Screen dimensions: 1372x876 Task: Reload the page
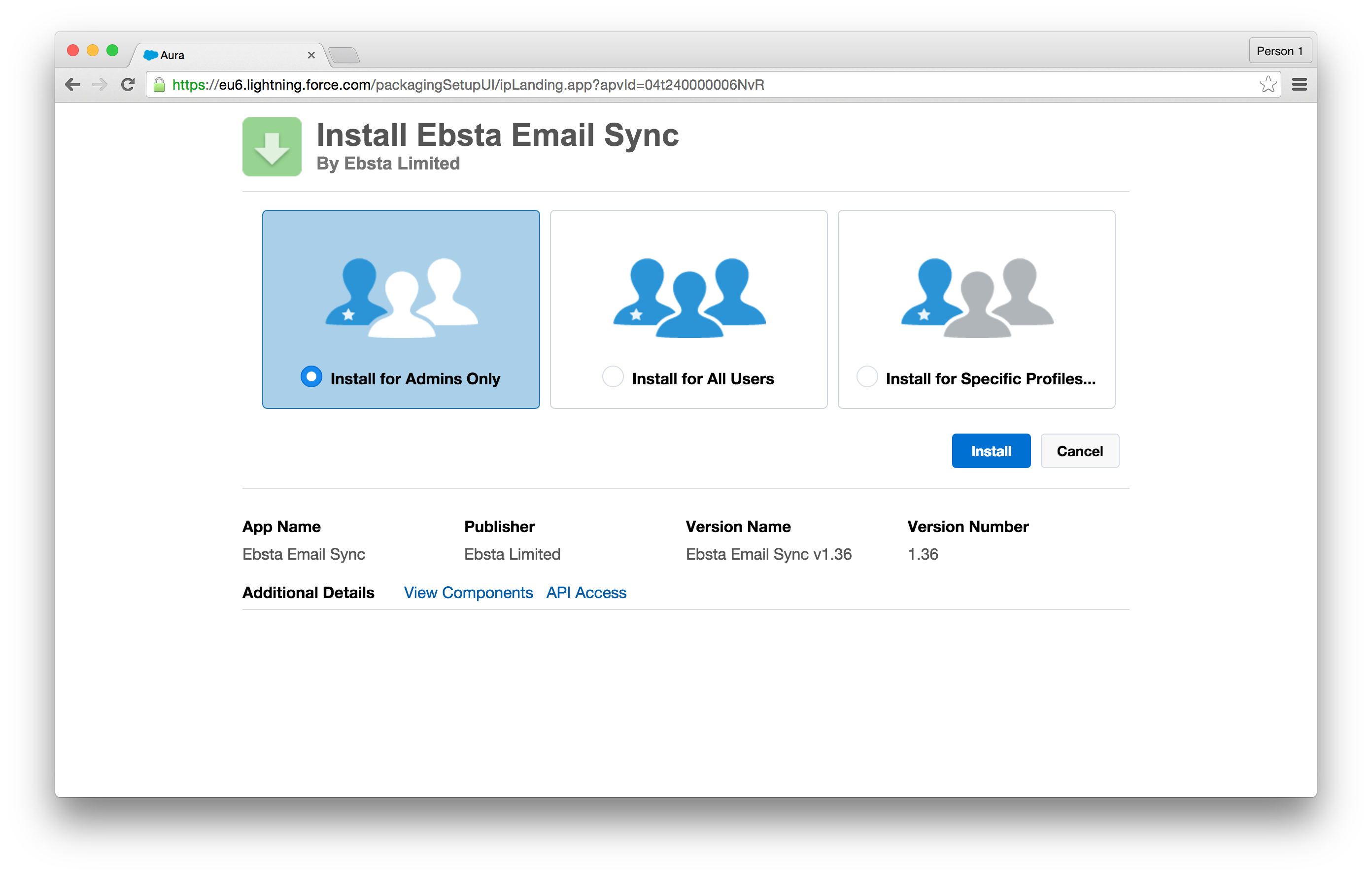(128, 85)
